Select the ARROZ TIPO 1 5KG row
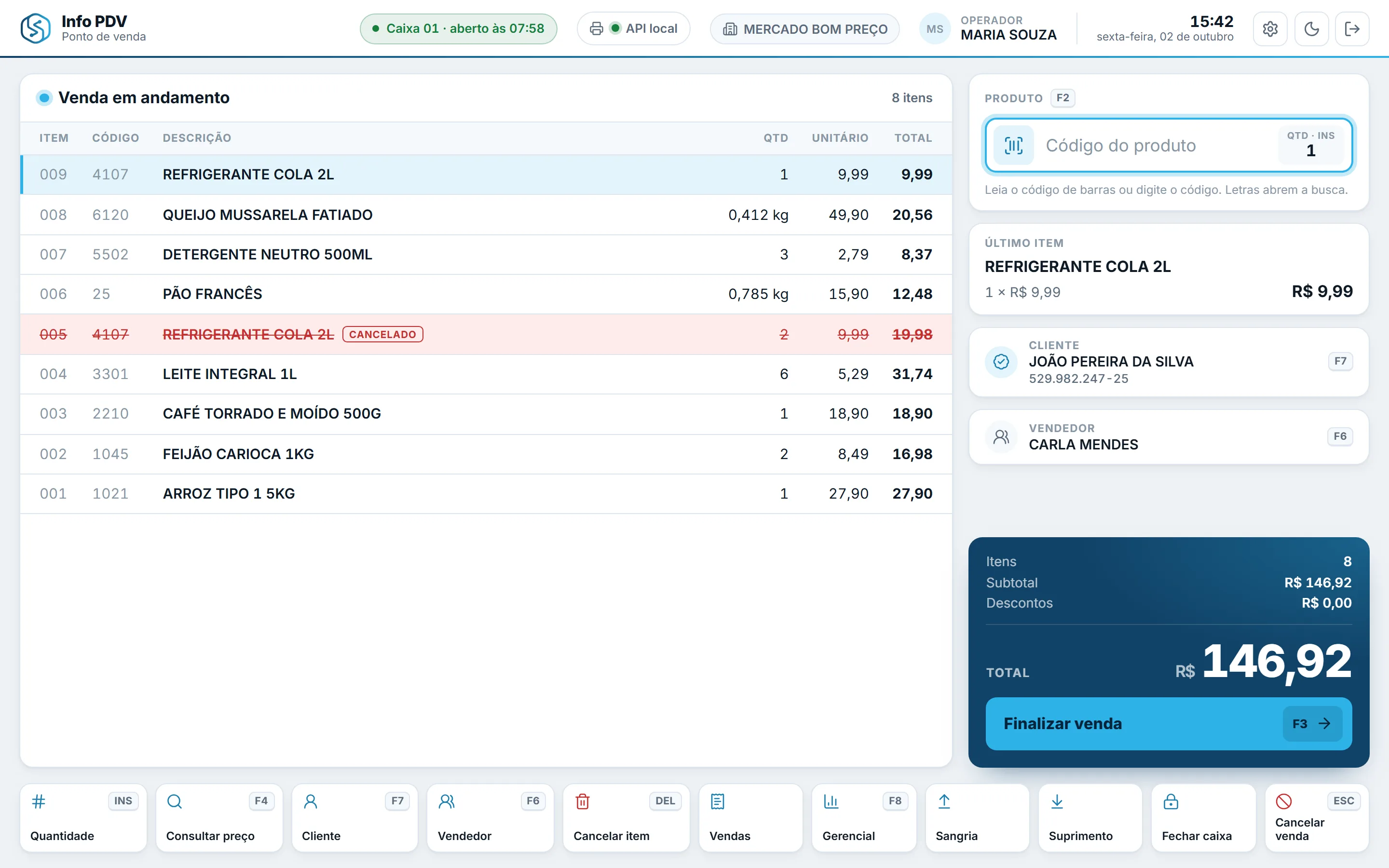This screenshot has height=868, width=1389. tap(486, 494)
